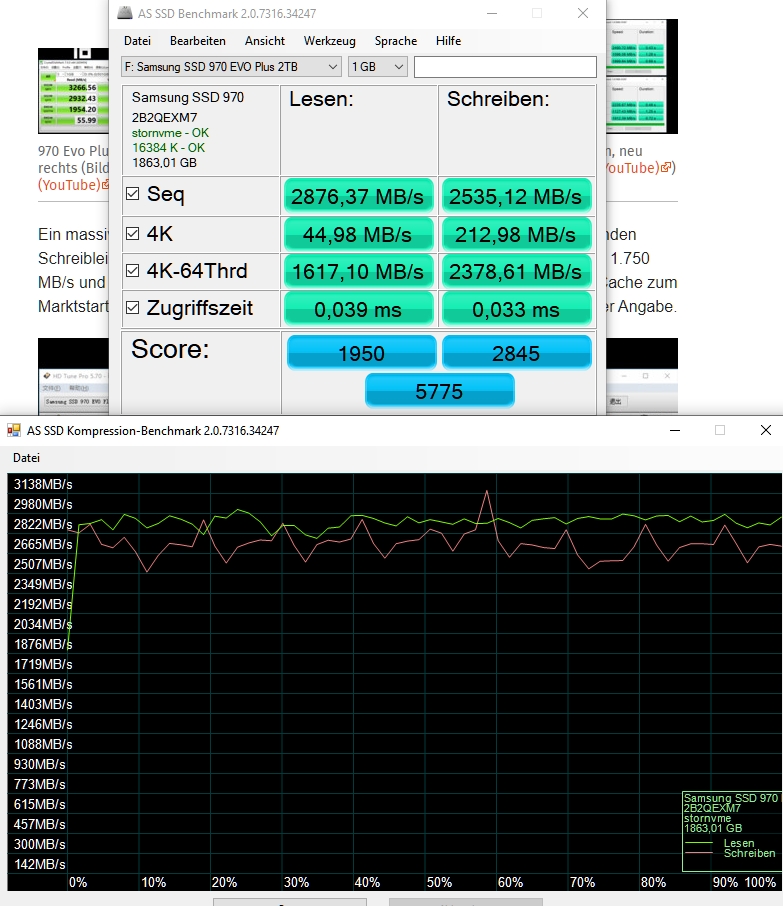Click 4K write result 212,98 MB/s
Image resolution: width=783 pixels, height=906 pixels.
pyautogui.click(x=516, y=234)
